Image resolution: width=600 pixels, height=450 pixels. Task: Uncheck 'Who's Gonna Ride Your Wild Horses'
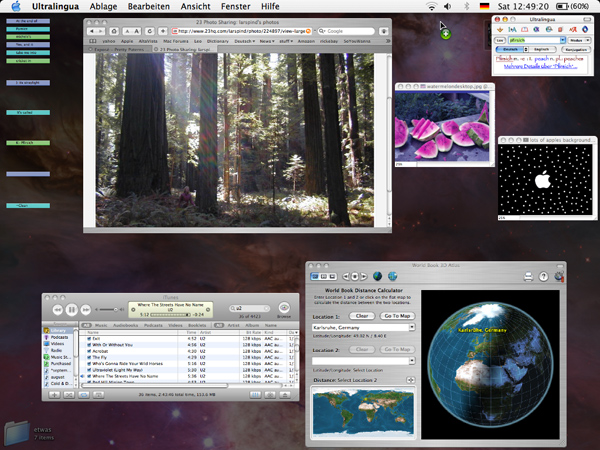89,364
